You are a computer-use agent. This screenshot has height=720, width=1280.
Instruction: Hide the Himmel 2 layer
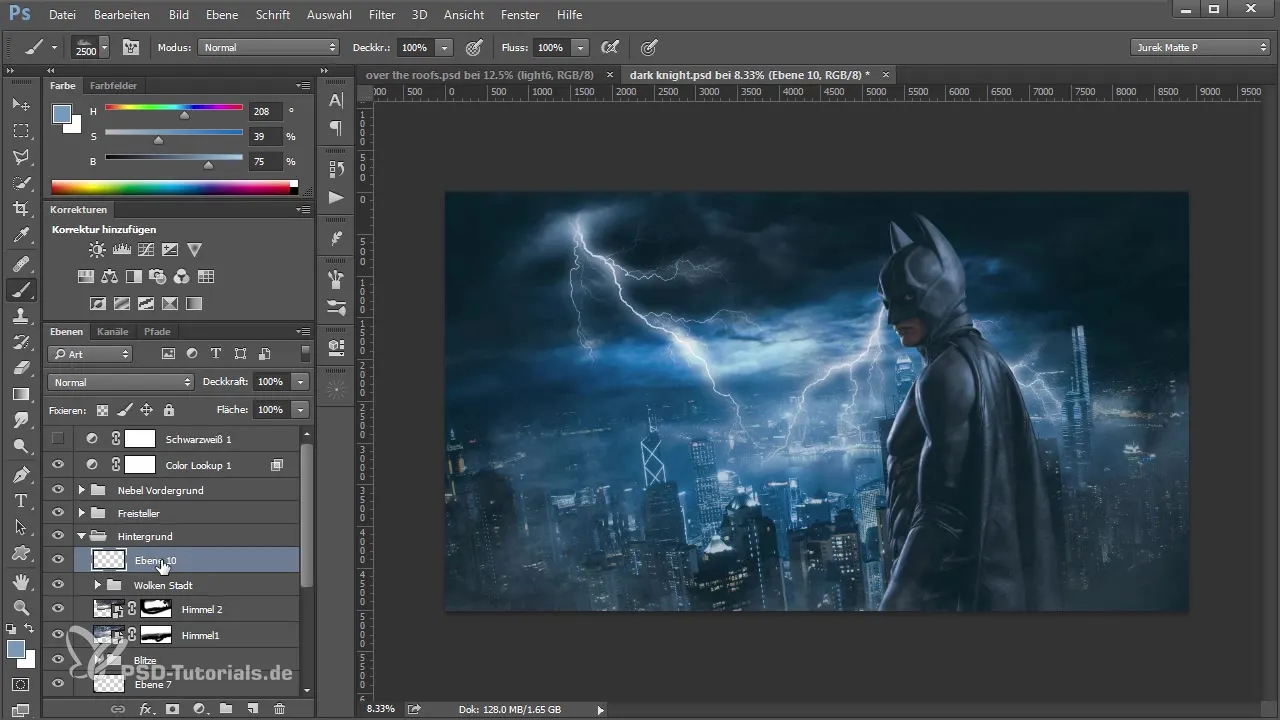click(x=58, y=608)
